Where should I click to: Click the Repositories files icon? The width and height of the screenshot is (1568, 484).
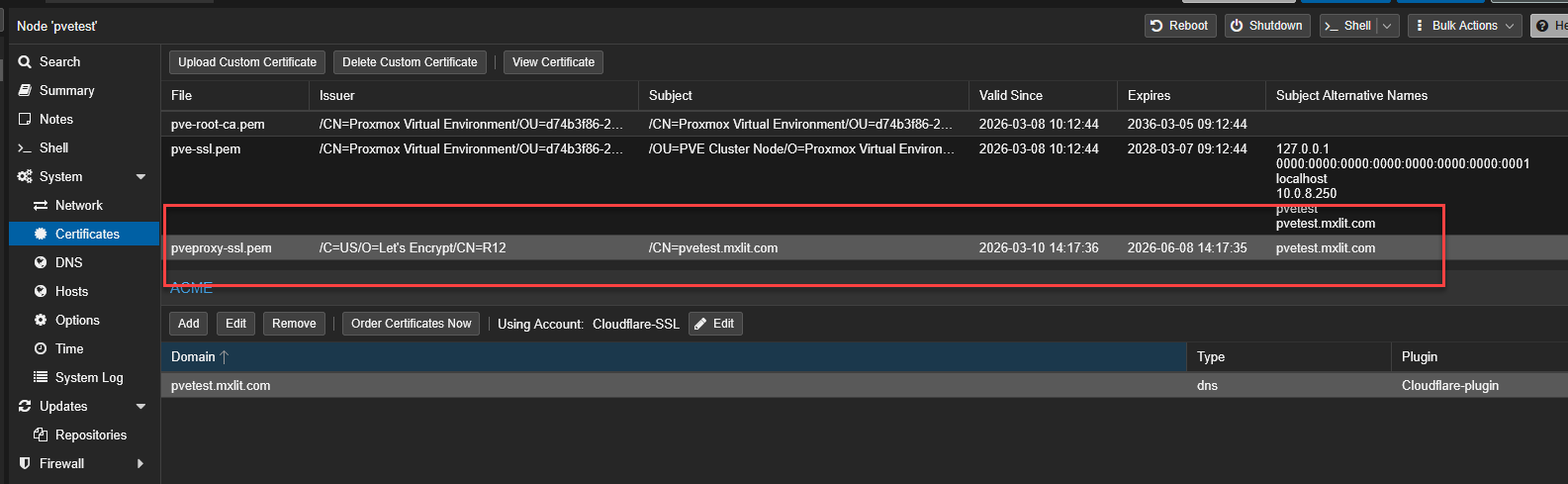click(x=41, y=436)
